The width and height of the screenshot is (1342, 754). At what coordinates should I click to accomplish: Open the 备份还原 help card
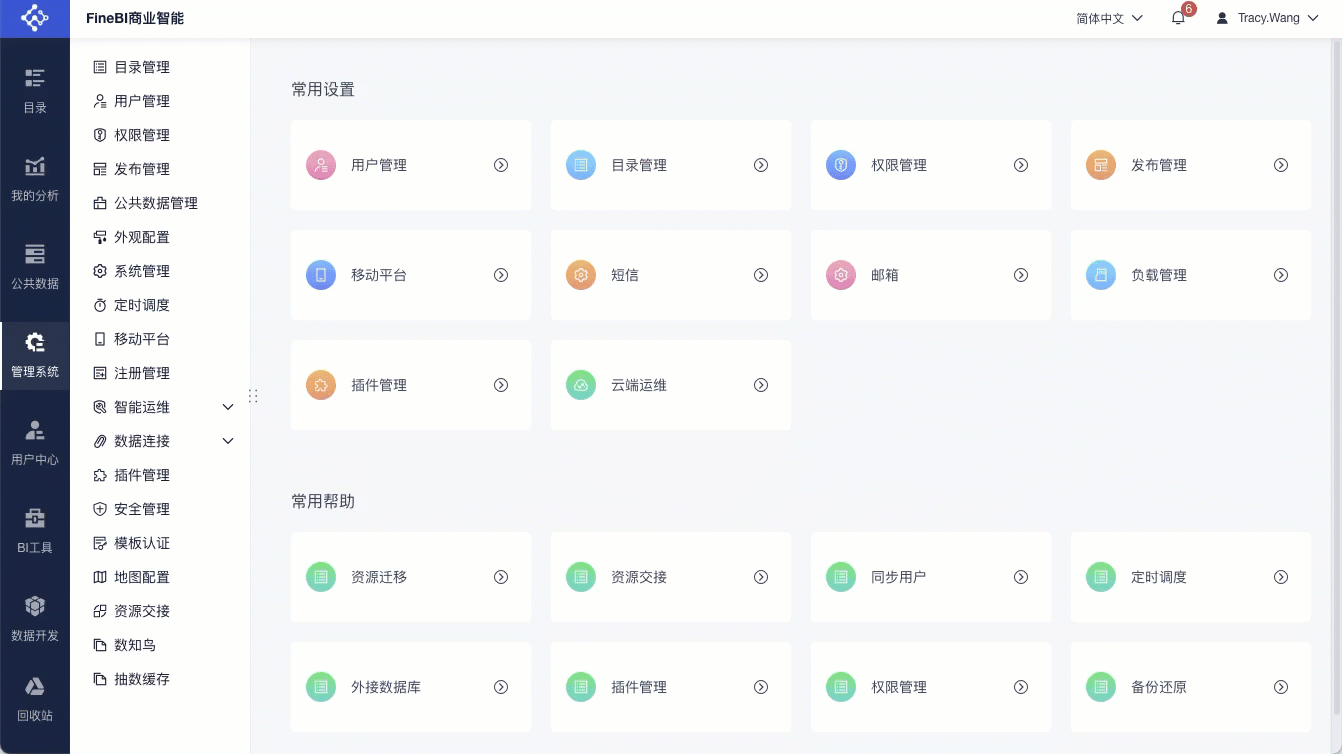point(1190,687)
